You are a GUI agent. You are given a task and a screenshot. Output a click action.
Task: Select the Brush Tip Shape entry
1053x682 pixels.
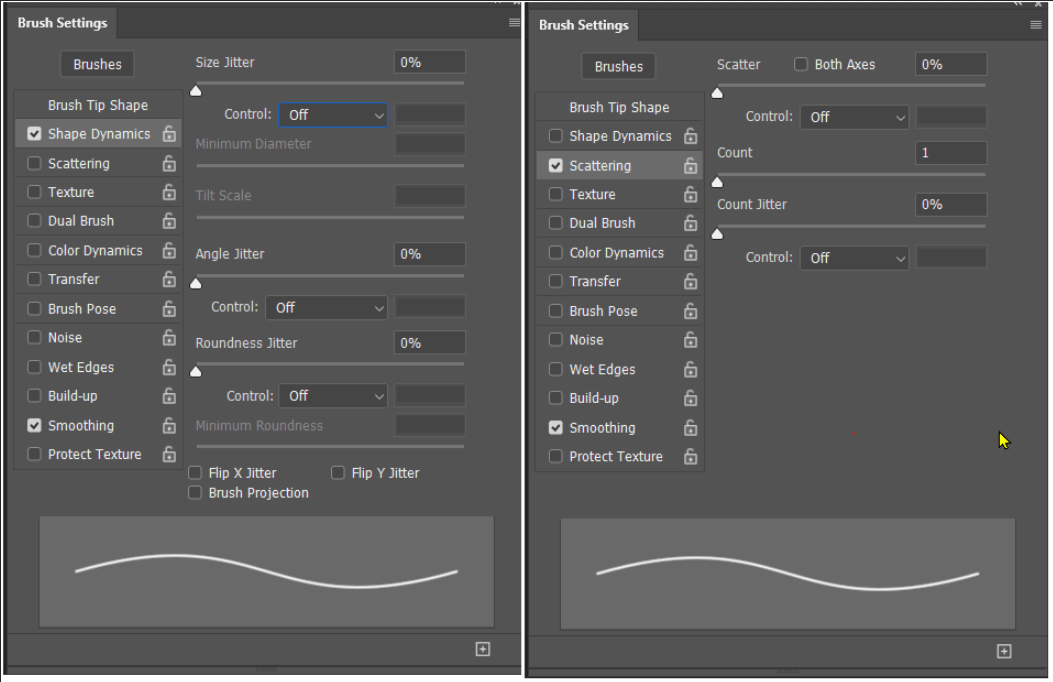coord(97,104)
